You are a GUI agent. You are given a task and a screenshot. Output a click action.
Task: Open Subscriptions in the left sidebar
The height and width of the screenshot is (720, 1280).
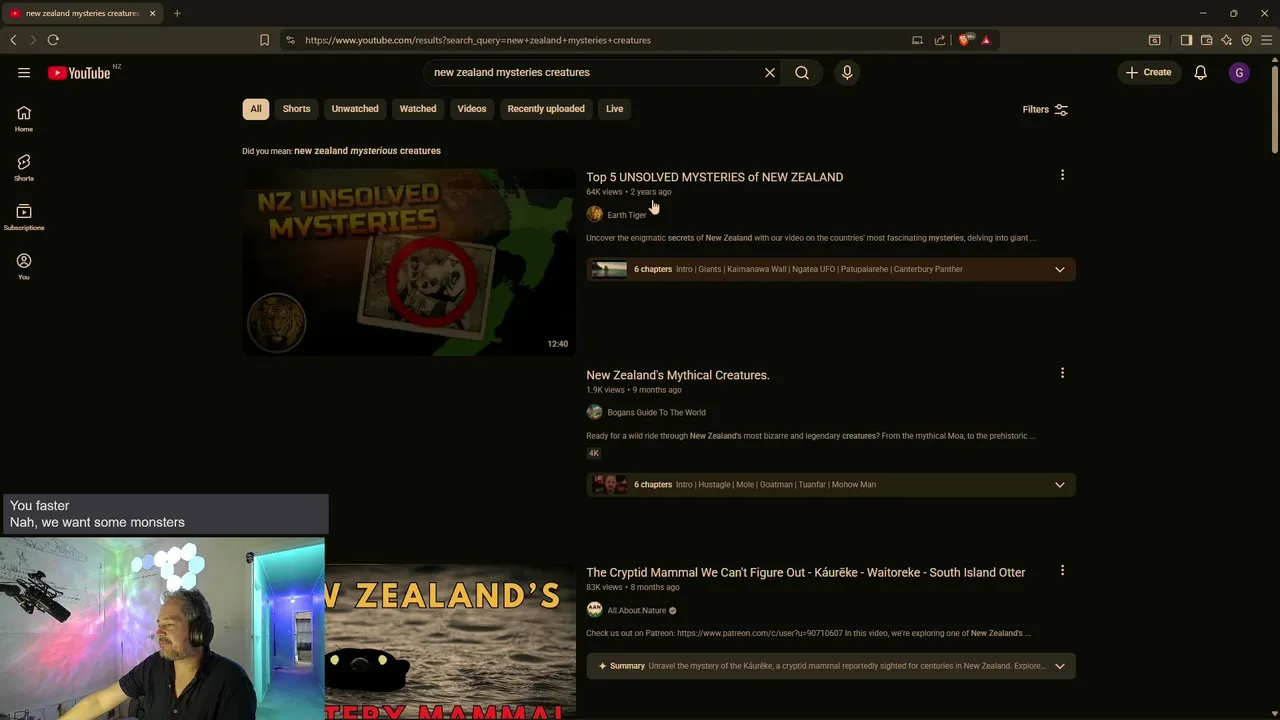pos(24,217)
